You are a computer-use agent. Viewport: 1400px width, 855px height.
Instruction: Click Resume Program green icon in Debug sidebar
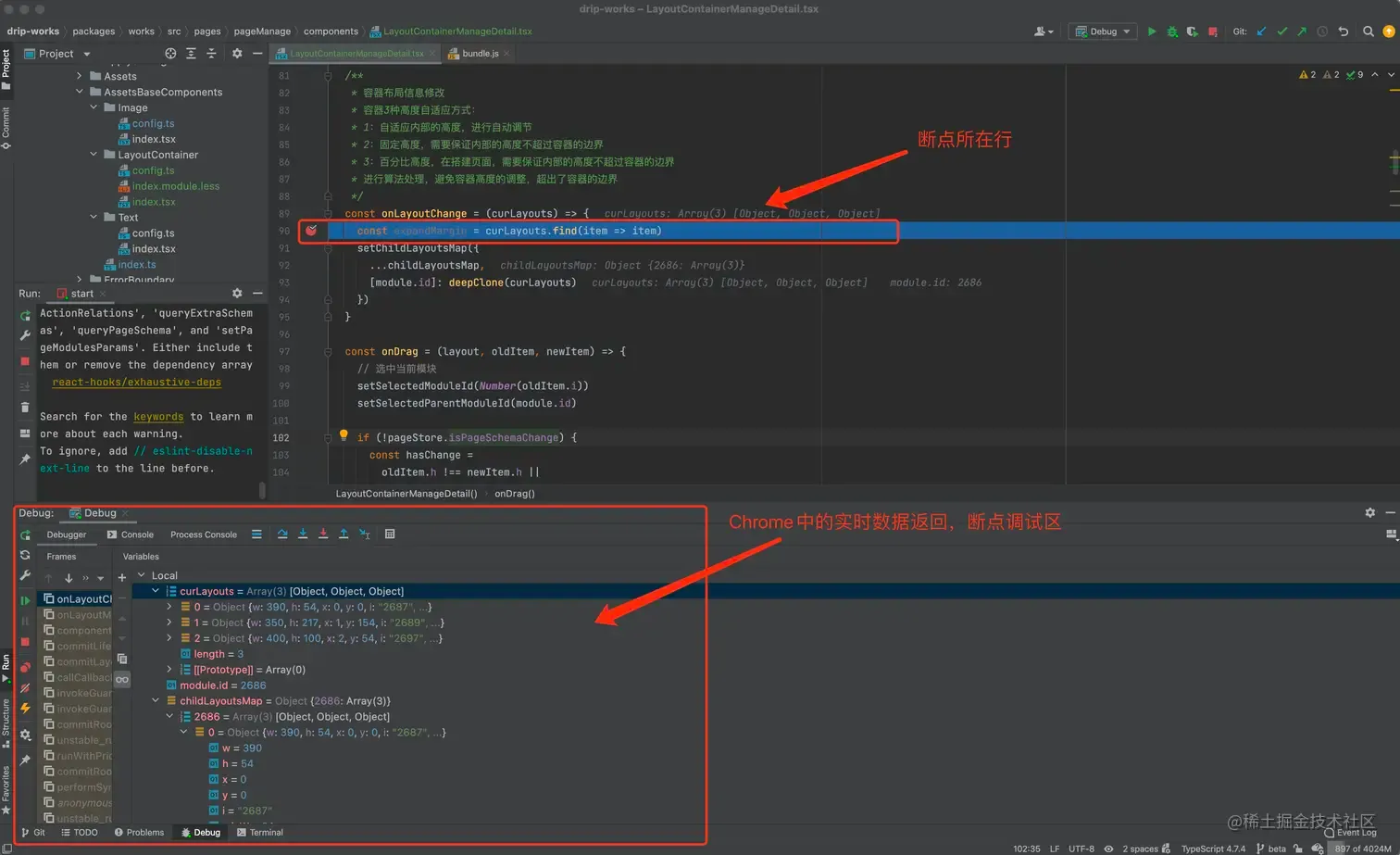click(25, 600)
